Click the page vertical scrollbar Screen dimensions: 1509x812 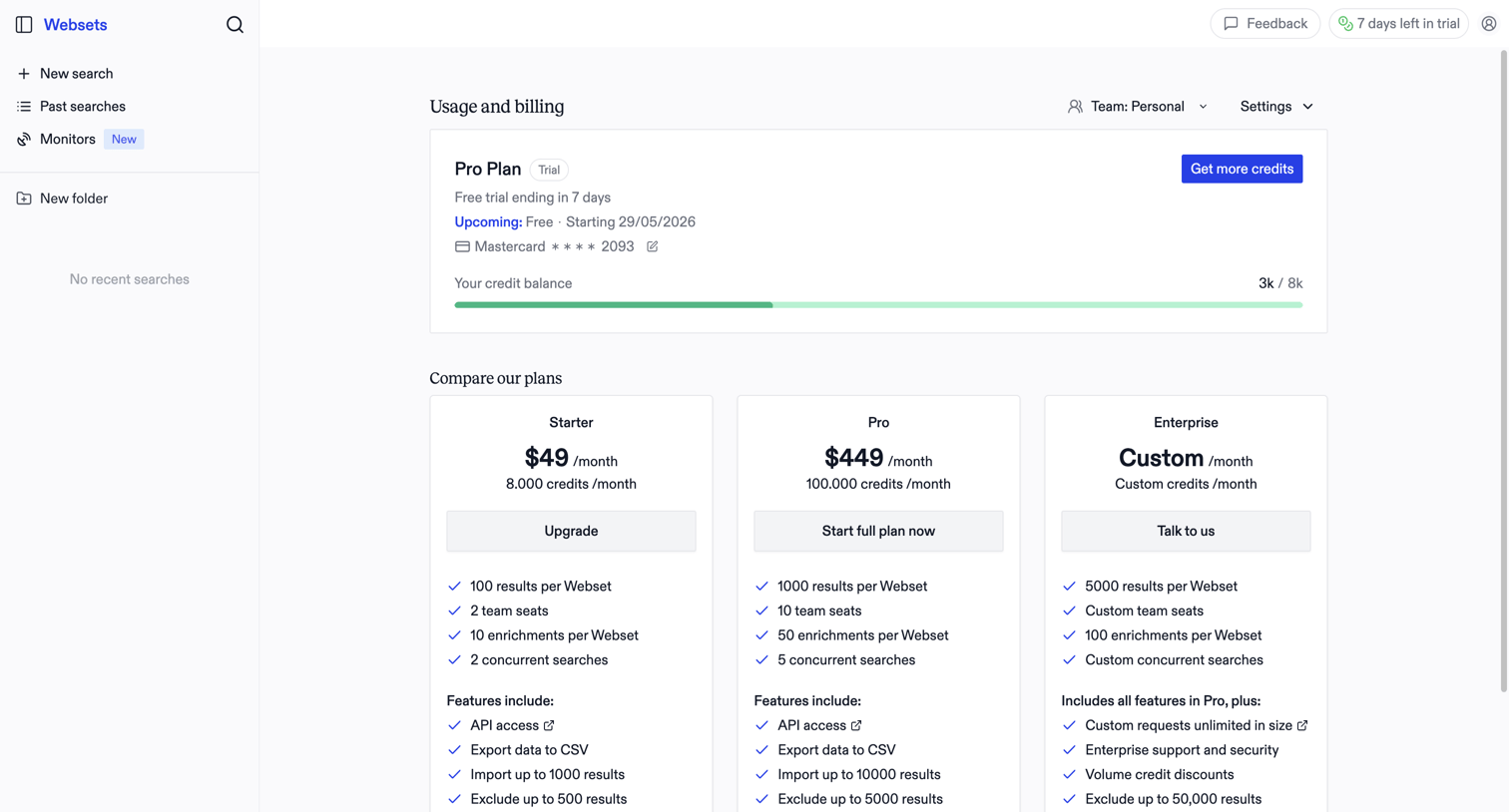[x=1503, y=370]
